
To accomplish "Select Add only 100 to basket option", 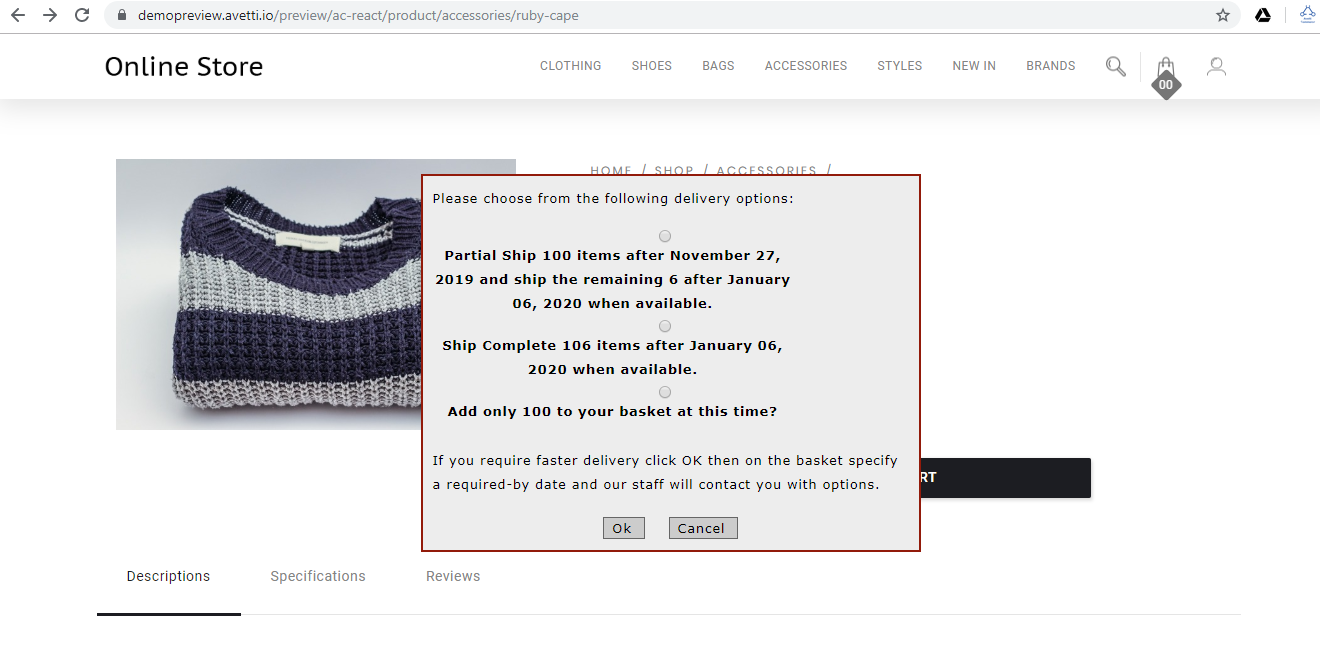I will (x=665, y=392).
